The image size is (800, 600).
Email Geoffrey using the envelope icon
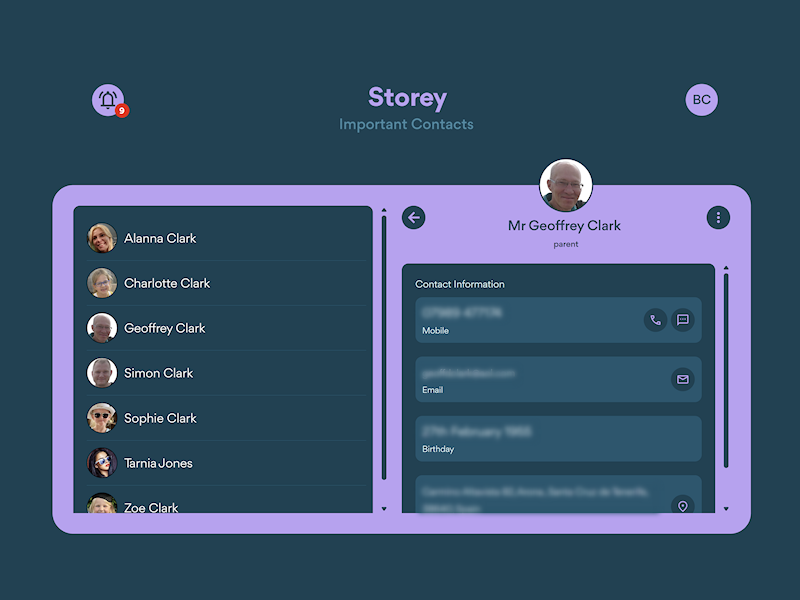683,380
